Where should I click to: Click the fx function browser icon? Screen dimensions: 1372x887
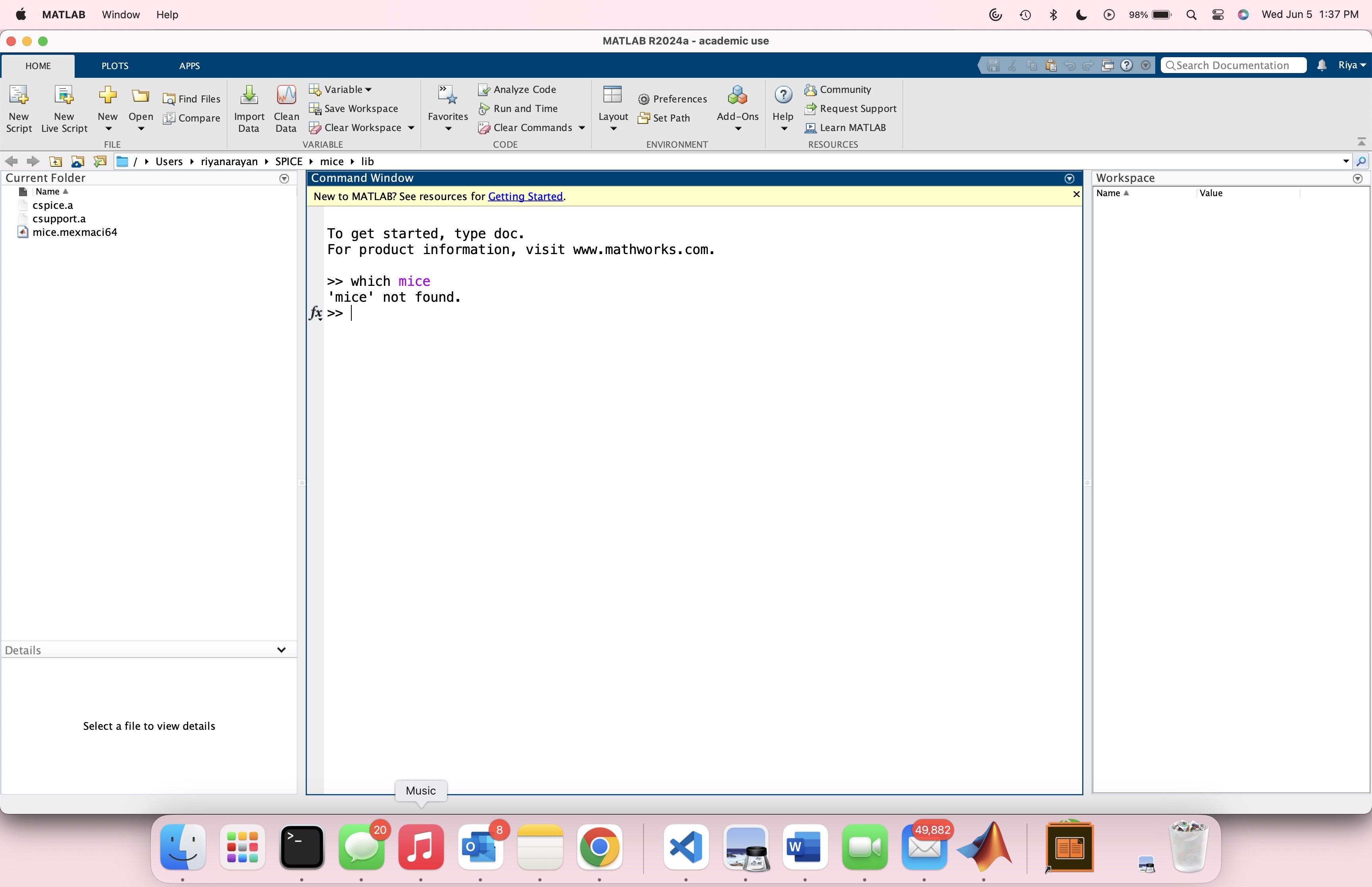tap(316, 313)
